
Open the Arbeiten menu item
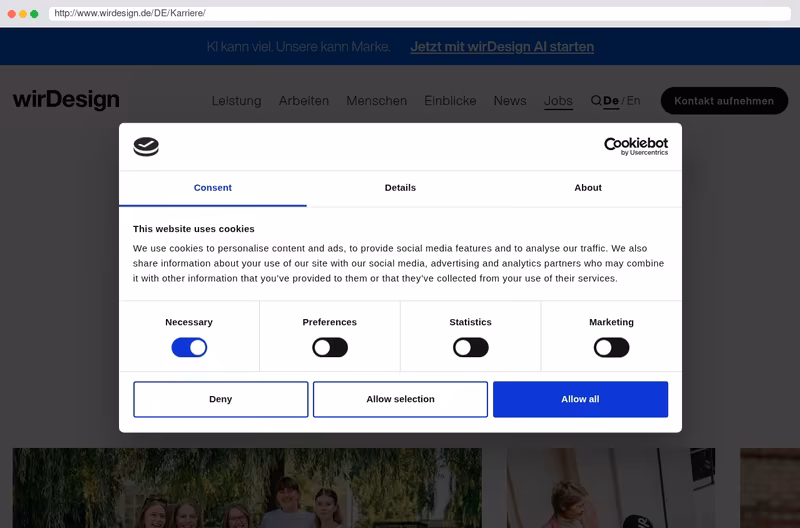304,101
